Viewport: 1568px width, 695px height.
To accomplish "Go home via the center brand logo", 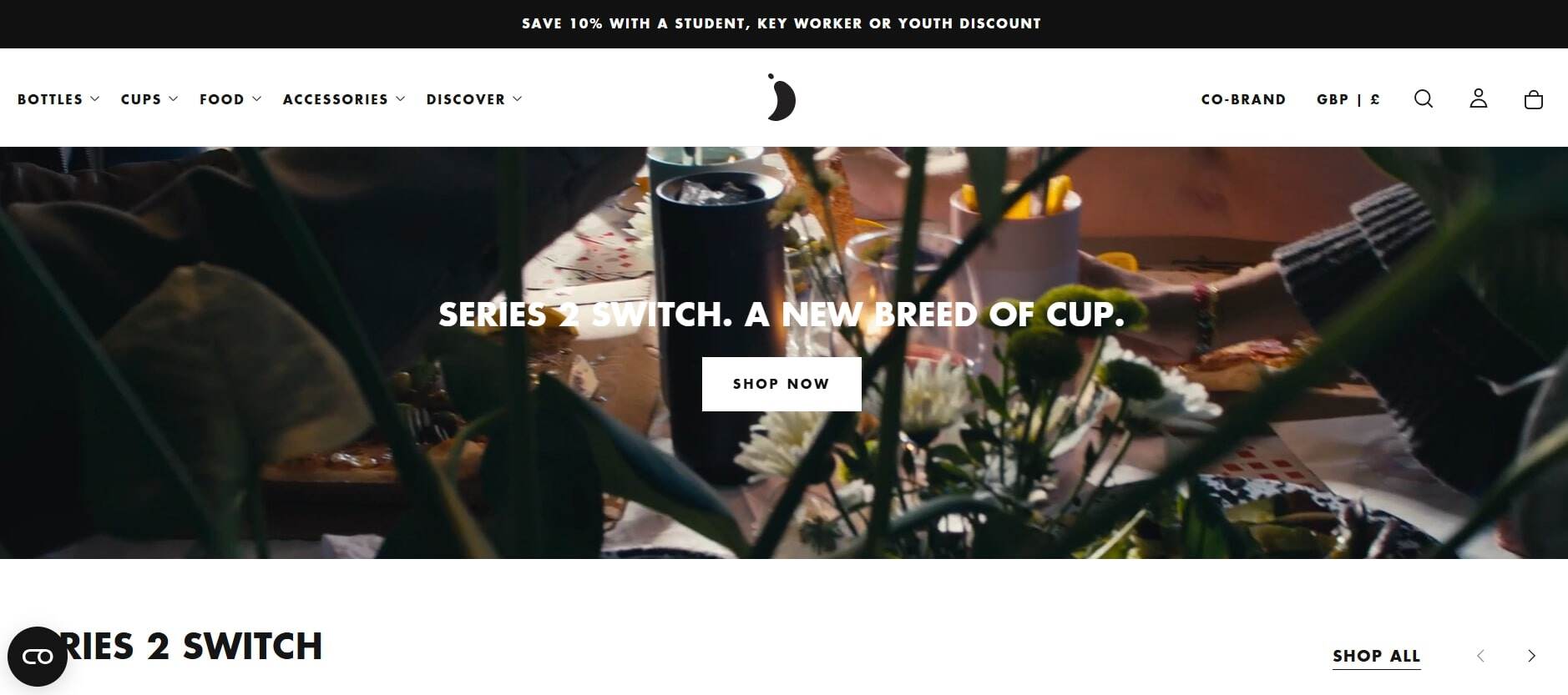I will 781,97.
